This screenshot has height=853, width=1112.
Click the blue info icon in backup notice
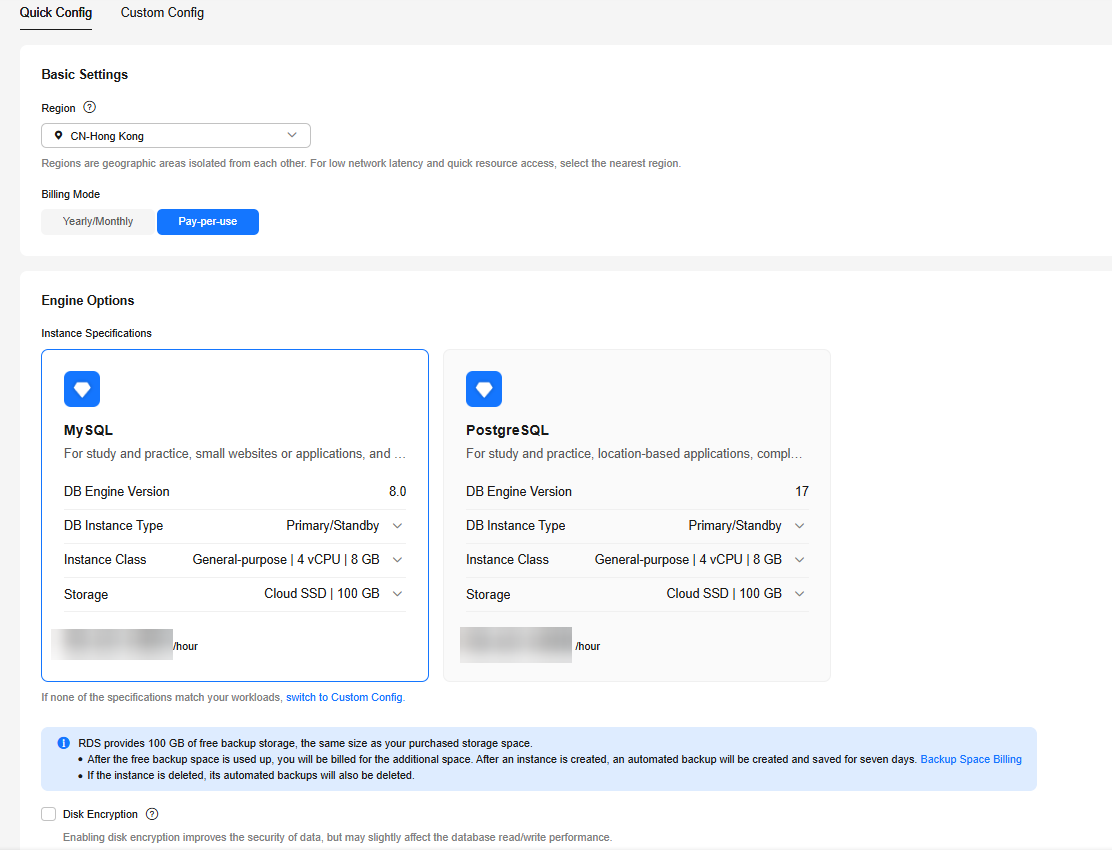tap(63, 743)
